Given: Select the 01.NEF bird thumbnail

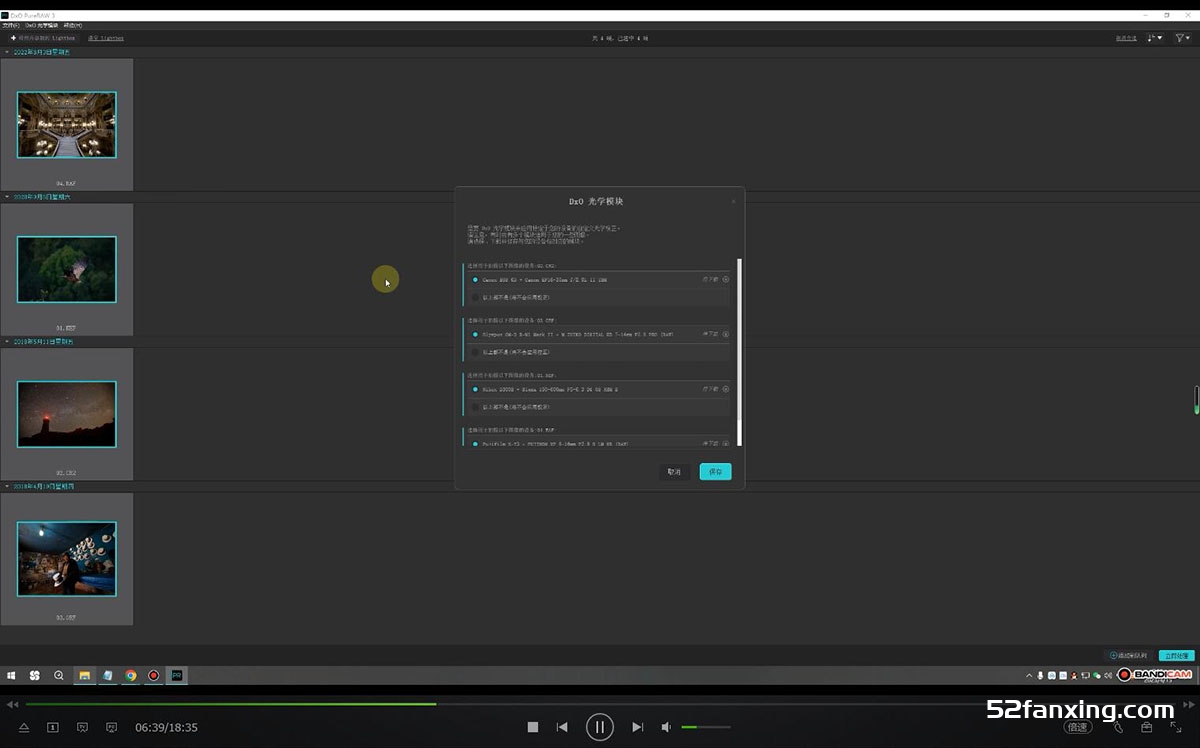Looking at the screenshot, I should click(x=66, y=269).
